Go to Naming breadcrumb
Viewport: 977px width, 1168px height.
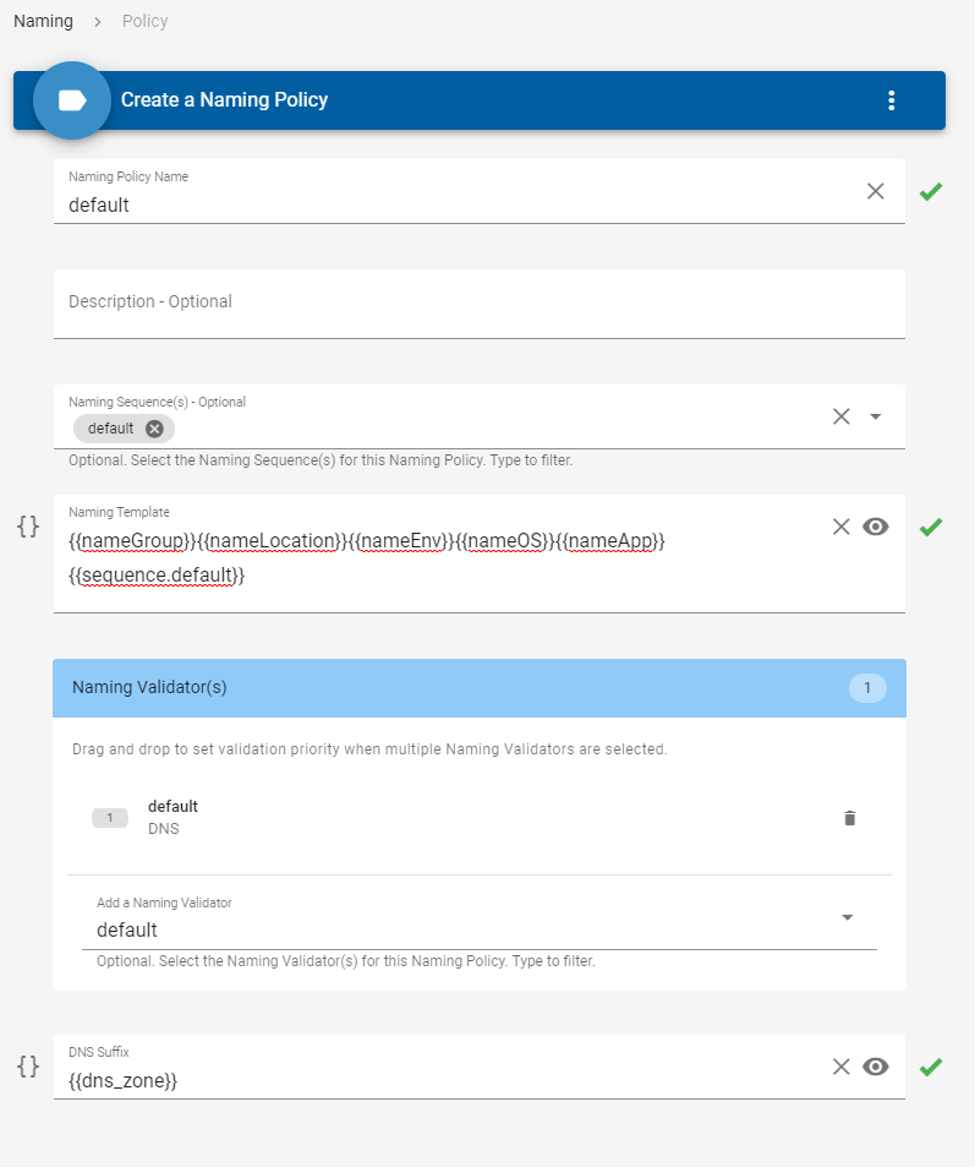click(x=43, y=21)
